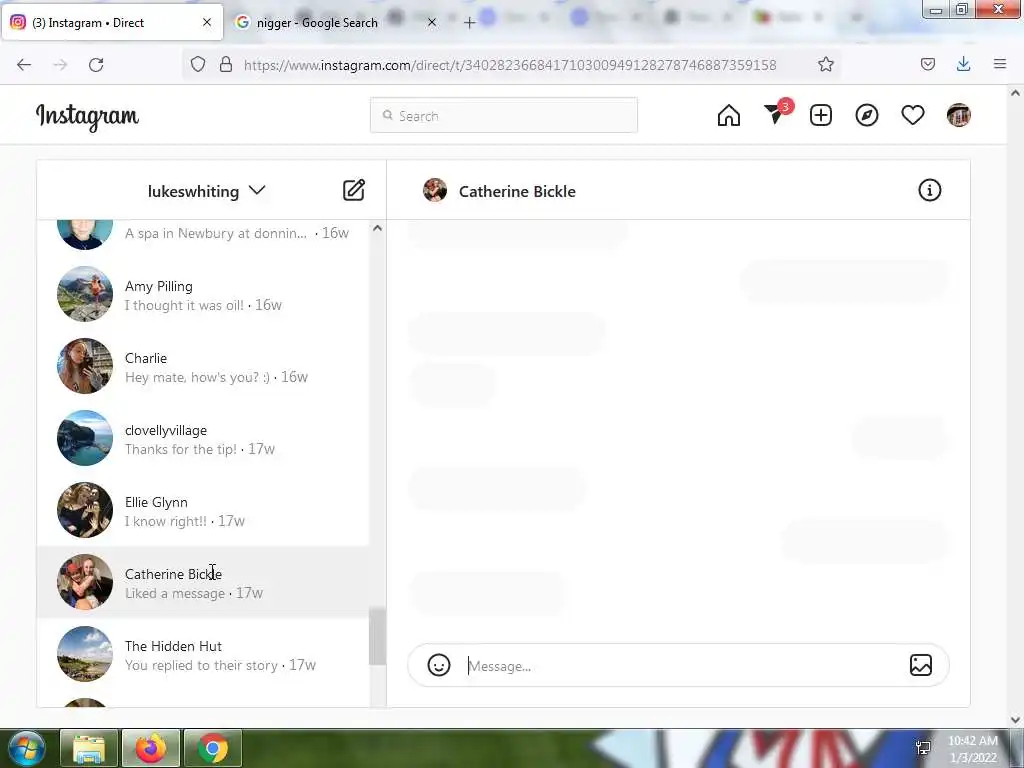
Task: Click the browser address bar URL
Action: [x=509, y=65]
